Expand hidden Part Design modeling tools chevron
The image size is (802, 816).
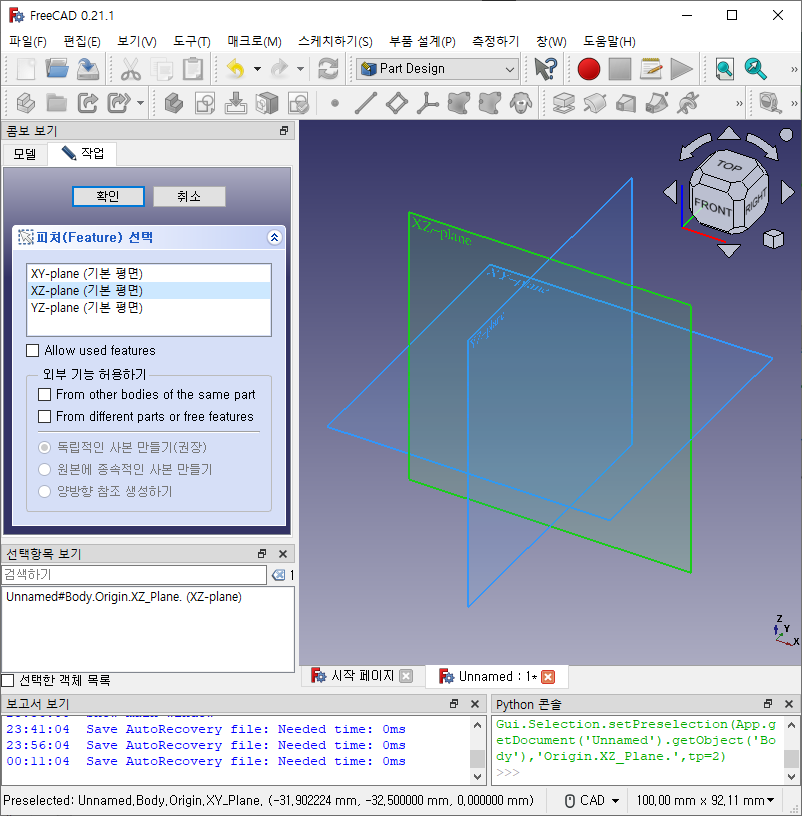tap(739, 103)
